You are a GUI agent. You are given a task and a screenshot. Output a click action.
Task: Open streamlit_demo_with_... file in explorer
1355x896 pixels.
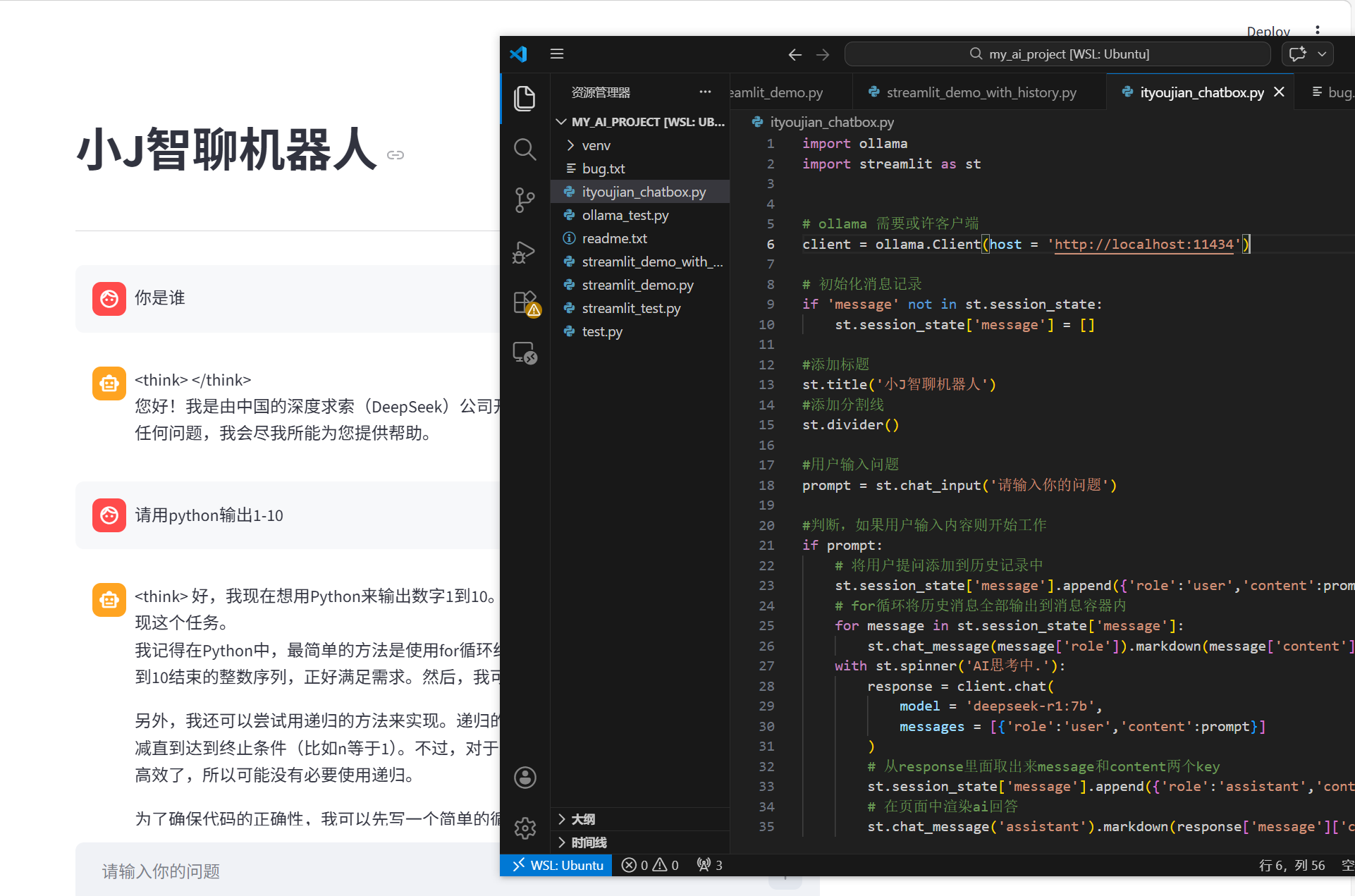click(640, 262)
